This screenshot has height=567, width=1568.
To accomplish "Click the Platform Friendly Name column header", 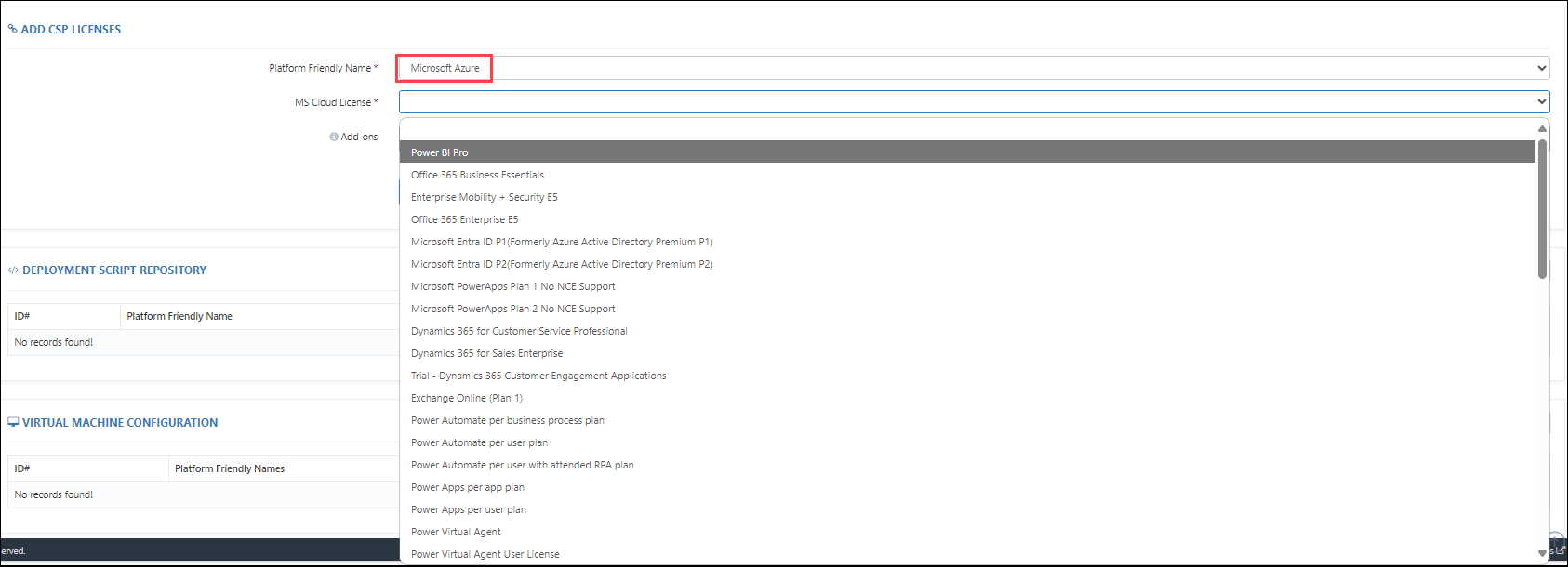I will (x=179, y=316).
